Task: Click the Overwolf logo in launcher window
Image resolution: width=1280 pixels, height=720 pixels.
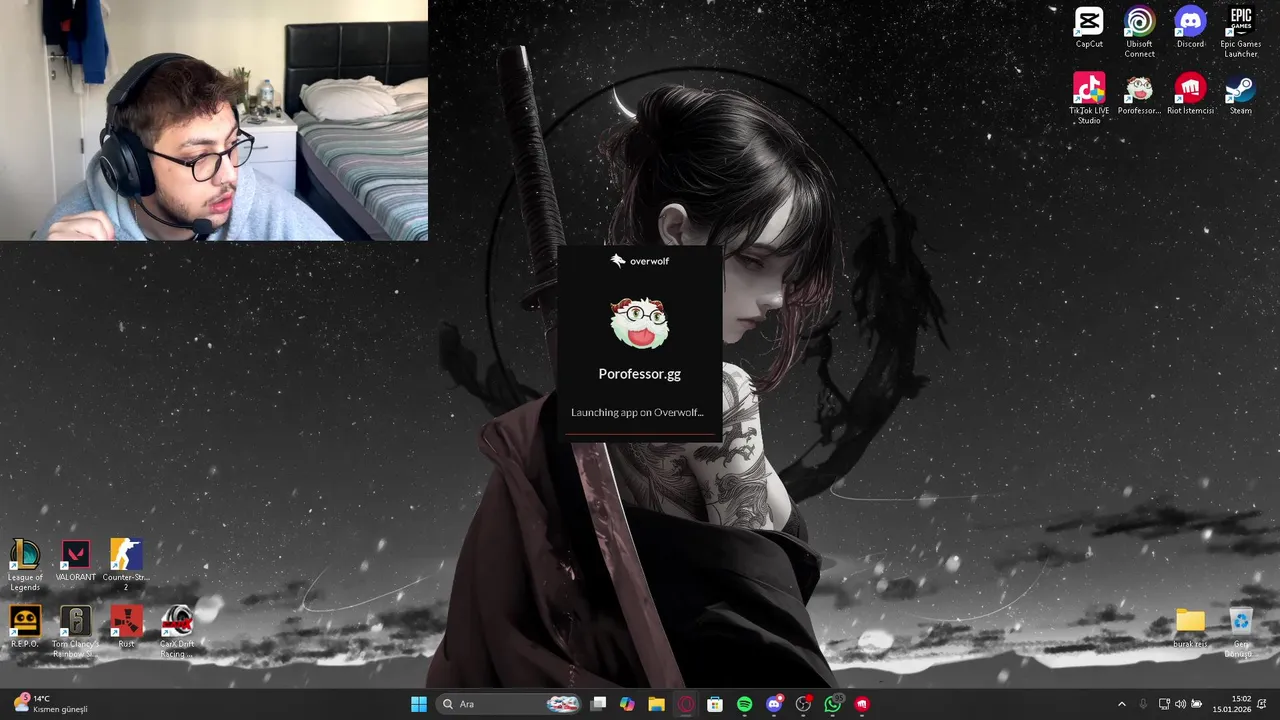Action: coord(639,261)
